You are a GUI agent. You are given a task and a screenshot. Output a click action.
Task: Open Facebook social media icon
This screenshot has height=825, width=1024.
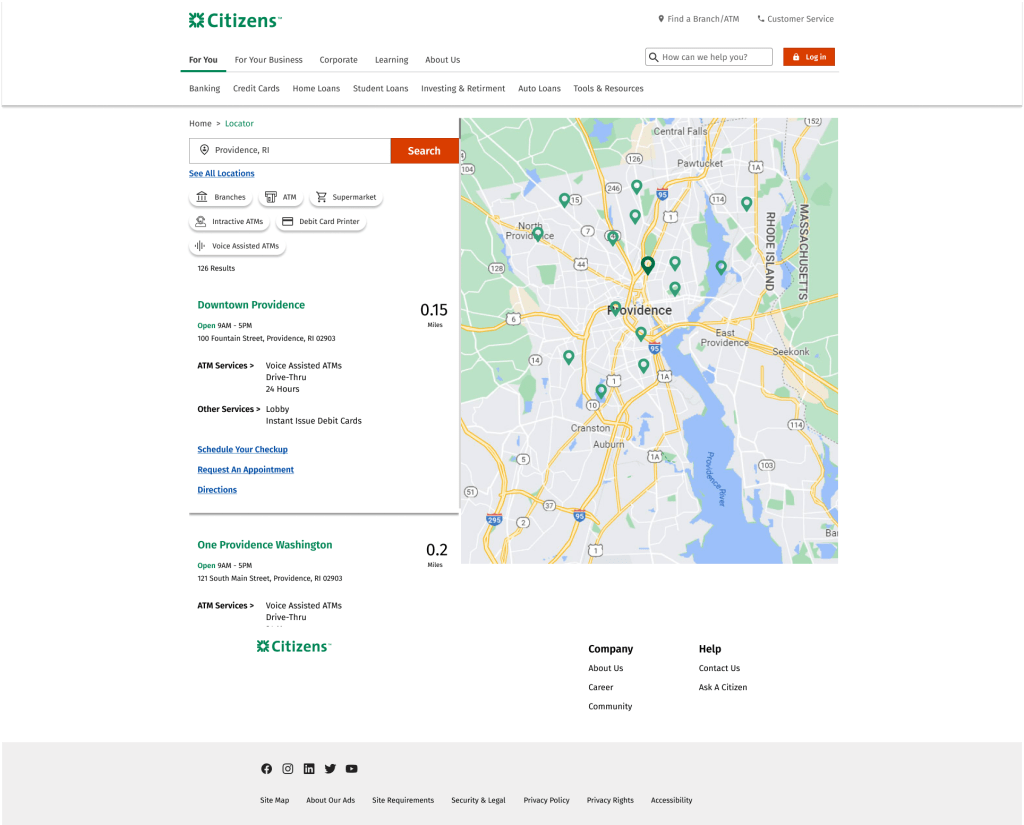(266, 769)
